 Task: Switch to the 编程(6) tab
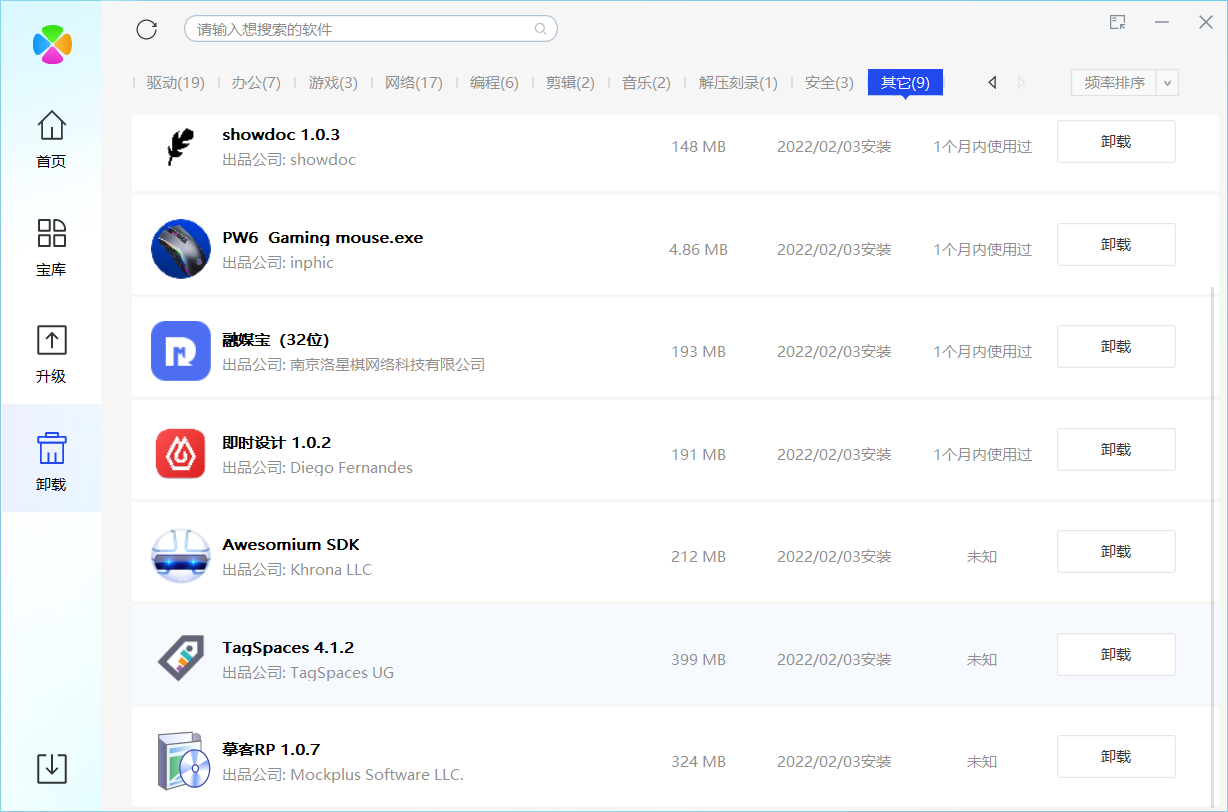tap(494, 82)
